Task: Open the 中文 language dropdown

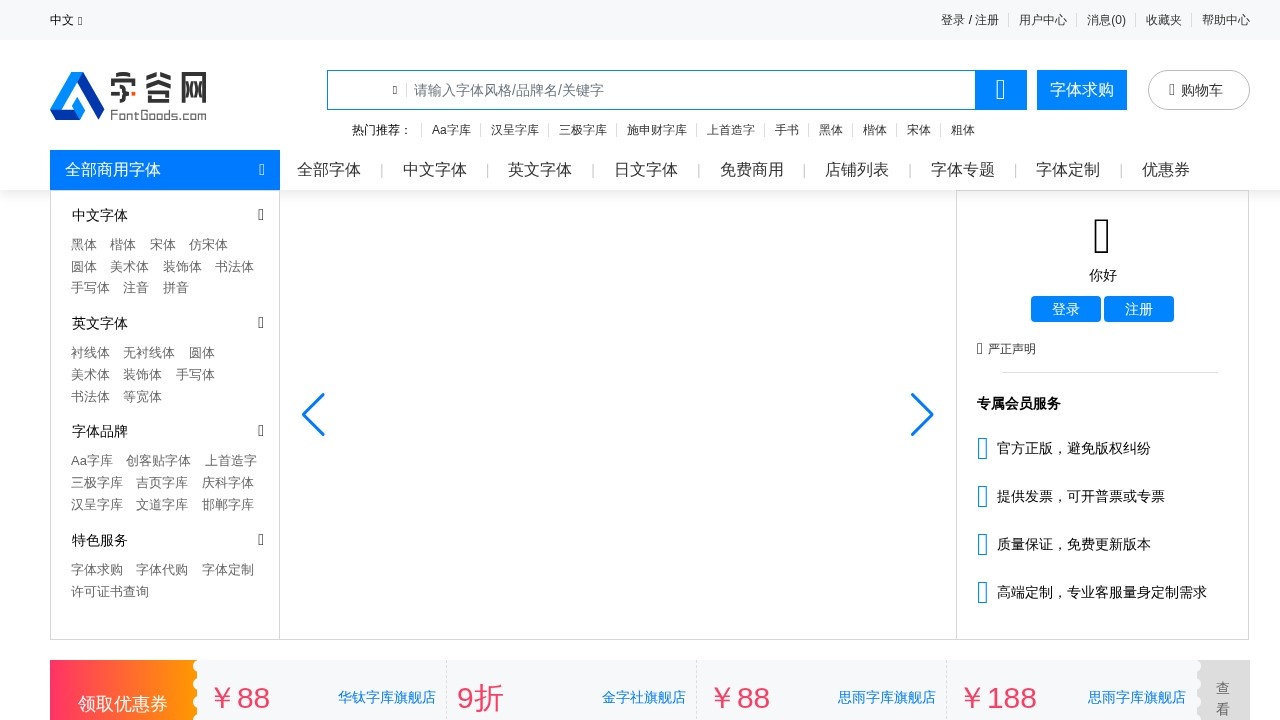Action: [64, 20]
